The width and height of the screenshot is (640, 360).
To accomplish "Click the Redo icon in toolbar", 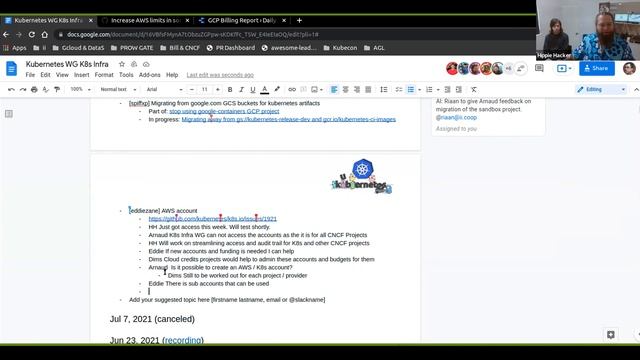I will click(x=23, y=89).
